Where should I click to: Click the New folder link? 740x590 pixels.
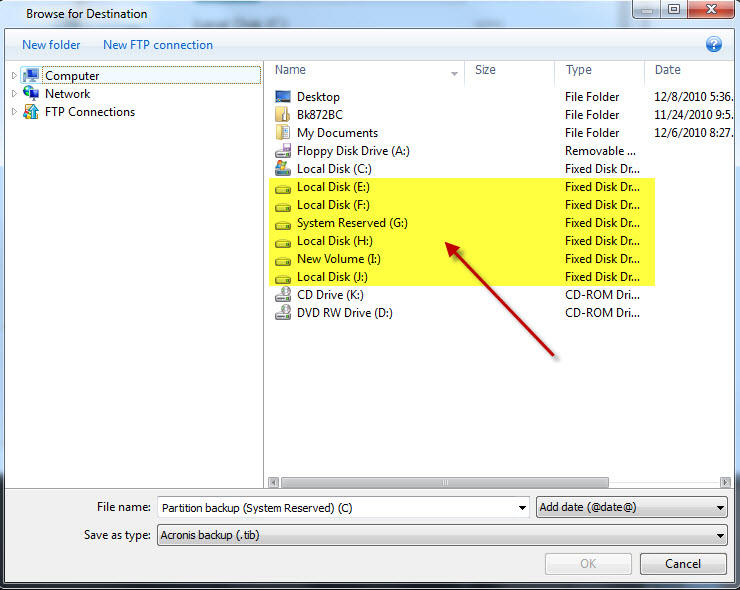pos(51,45)
